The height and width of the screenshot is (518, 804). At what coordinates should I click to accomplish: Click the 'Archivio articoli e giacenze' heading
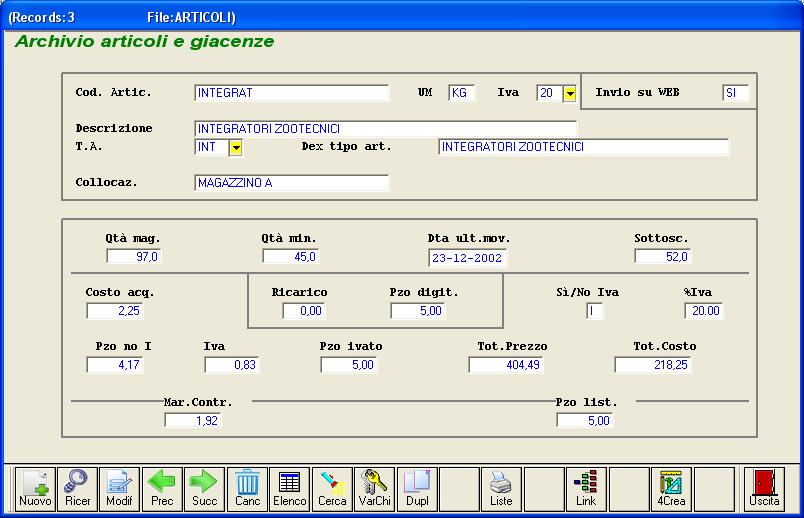click(145, 42)
